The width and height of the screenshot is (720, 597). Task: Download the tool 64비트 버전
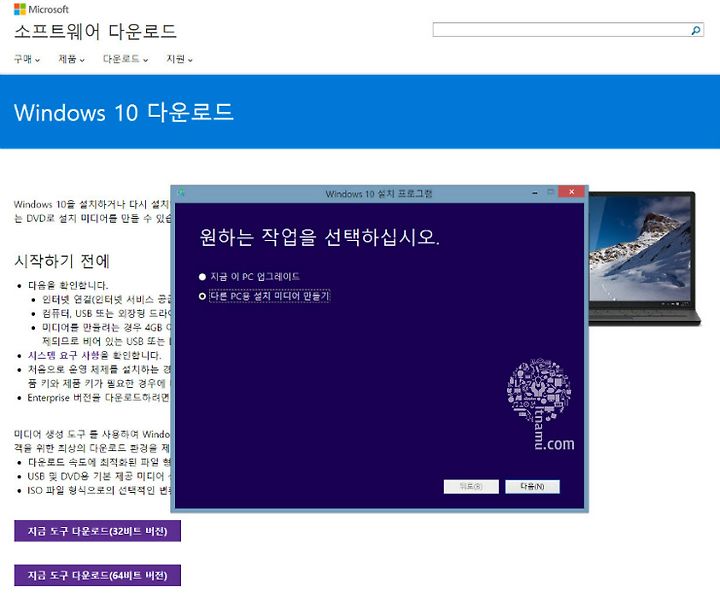tap(97, 575)
